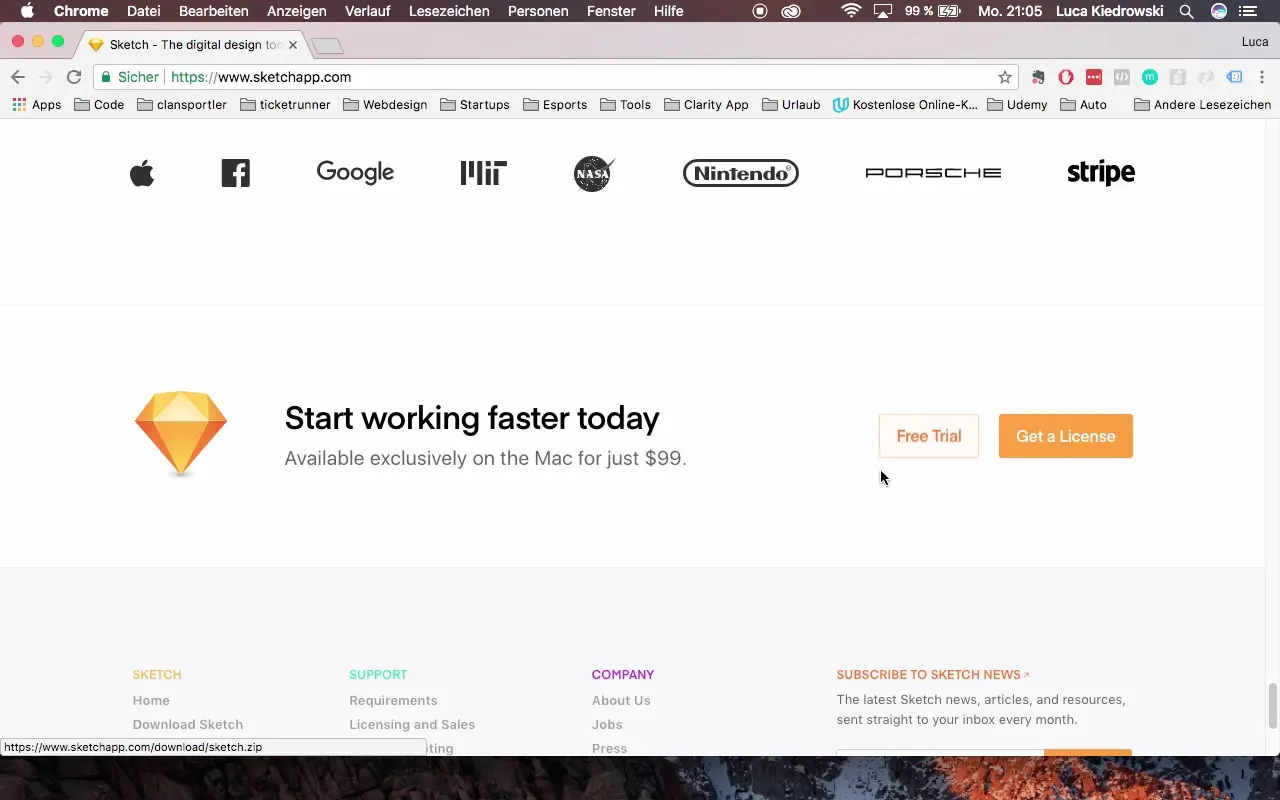
Task: Open the Licensing and Sales link
Action: coord(412,724)
